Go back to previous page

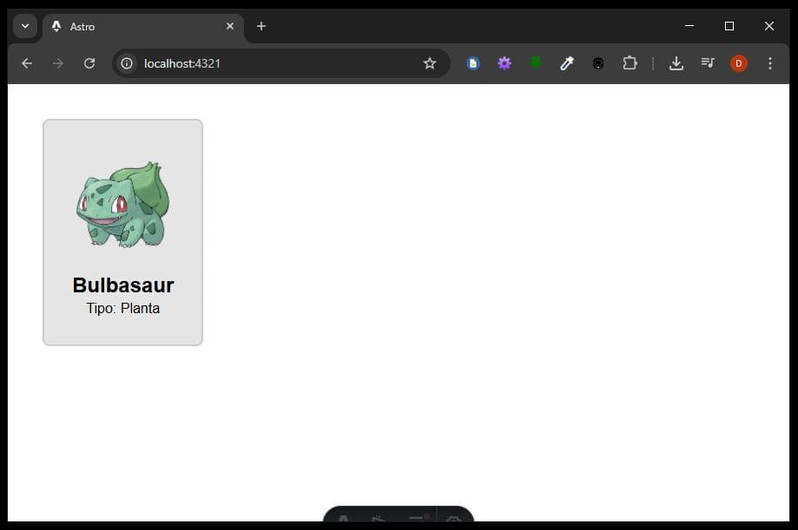(x=27, y=63)
